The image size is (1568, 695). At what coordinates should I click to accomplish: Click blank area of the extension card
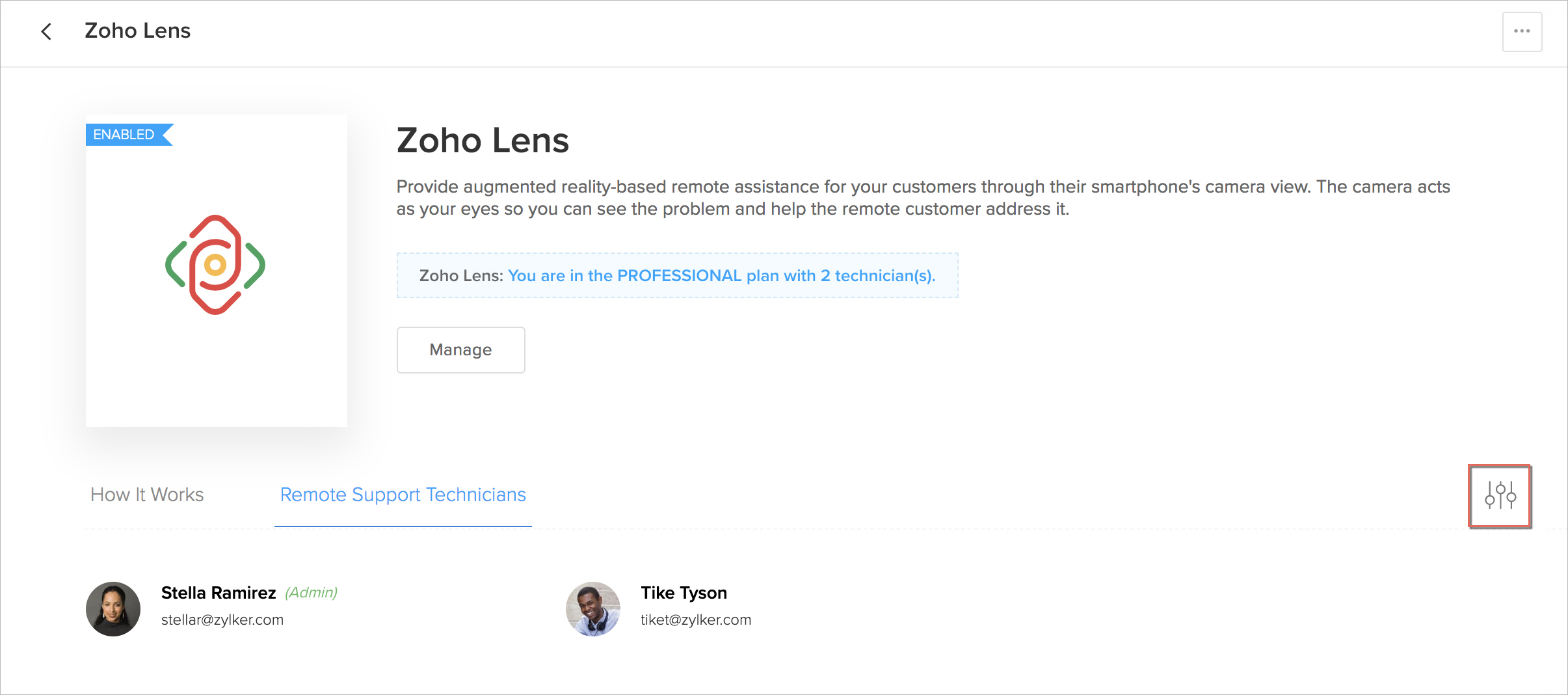pos(216,377)
